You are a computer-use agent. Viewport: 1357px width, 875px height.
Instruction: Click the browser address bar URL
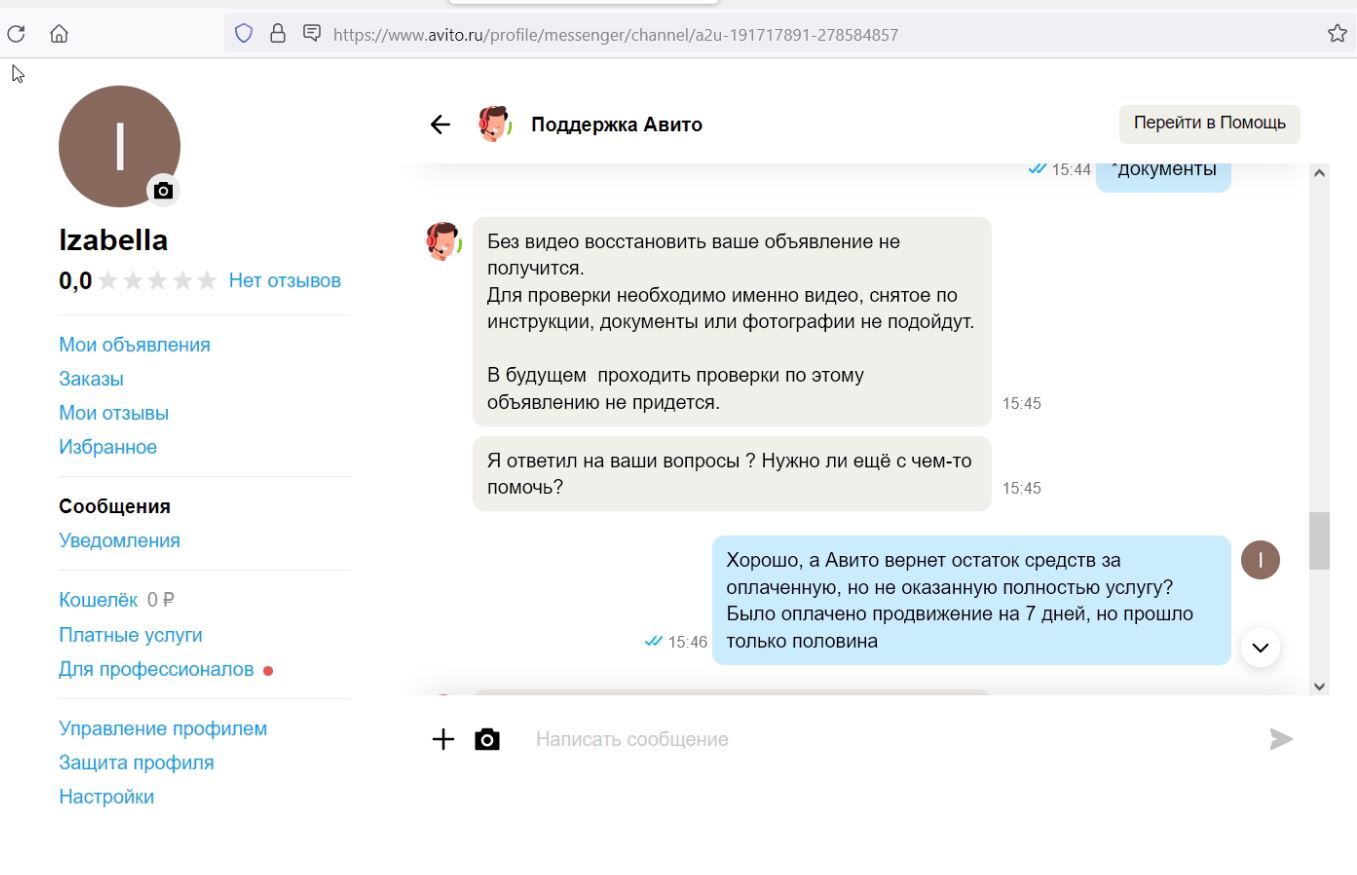click(x=615, y=34)
